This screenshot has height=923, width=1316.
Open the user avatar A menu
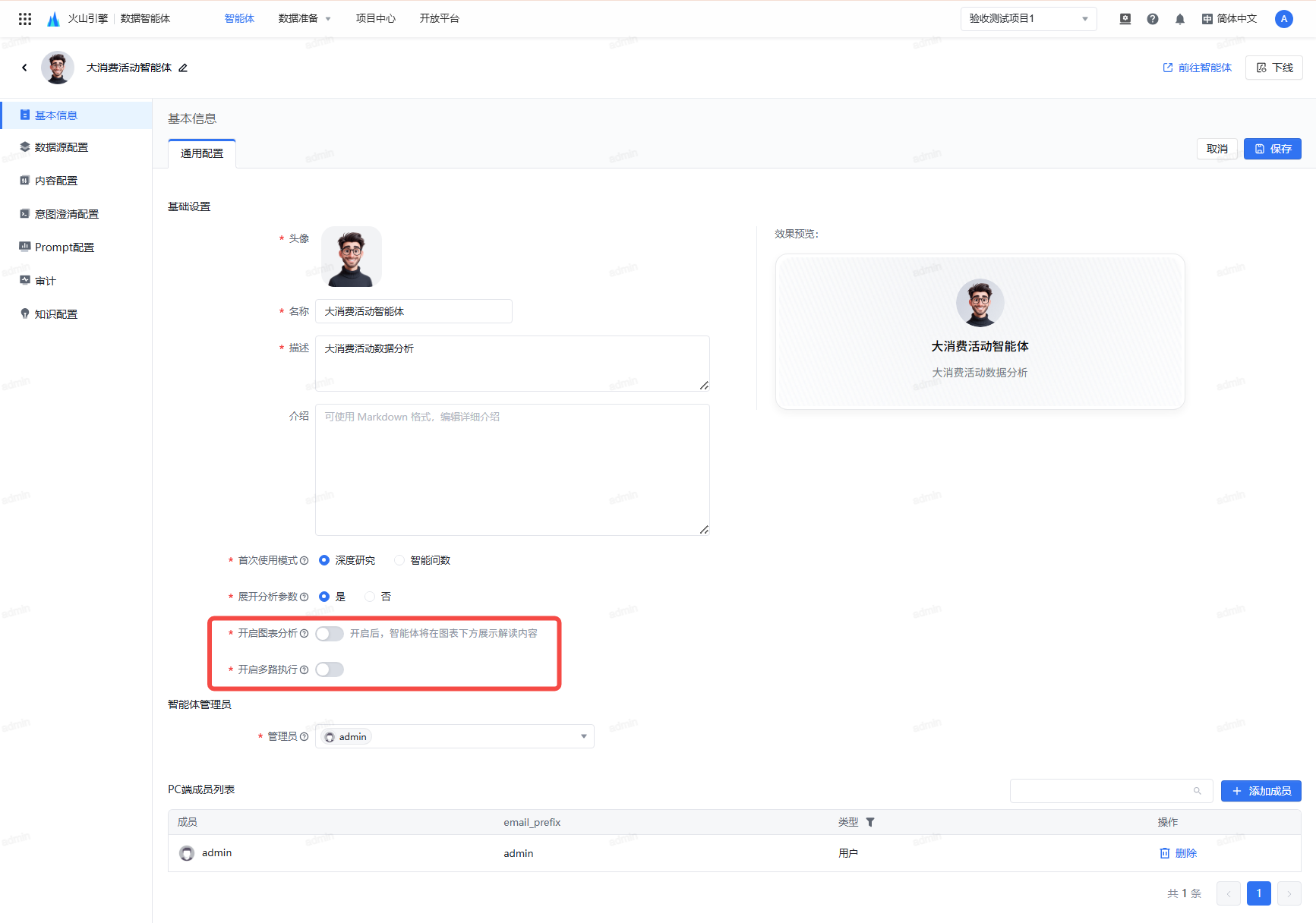click(x=1284, y=19)
